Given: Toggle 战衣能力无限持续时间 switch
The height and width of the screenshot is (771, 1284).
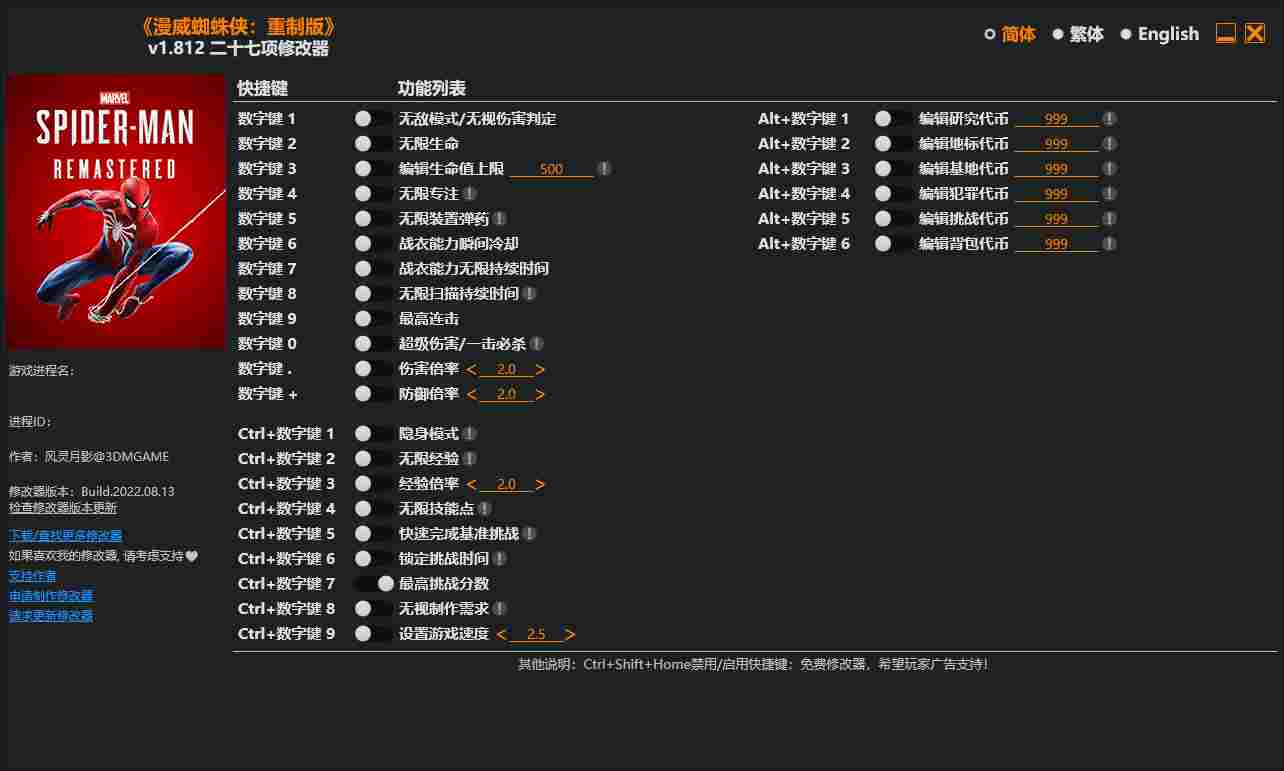Looking at the screenshot, I should [x=373, y=269].
